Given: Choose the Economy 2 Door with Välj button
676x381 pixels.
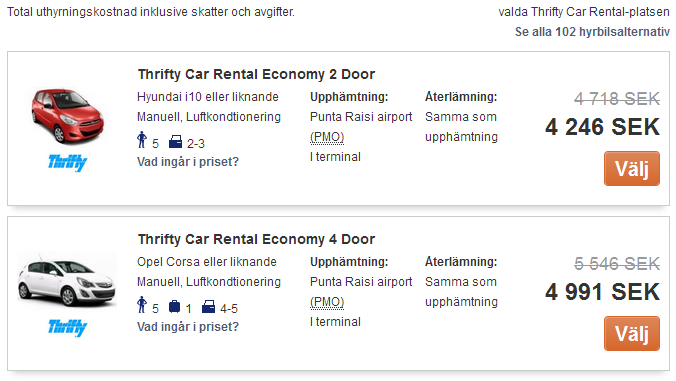Looking at the screenshot, I should pos(632,169).
